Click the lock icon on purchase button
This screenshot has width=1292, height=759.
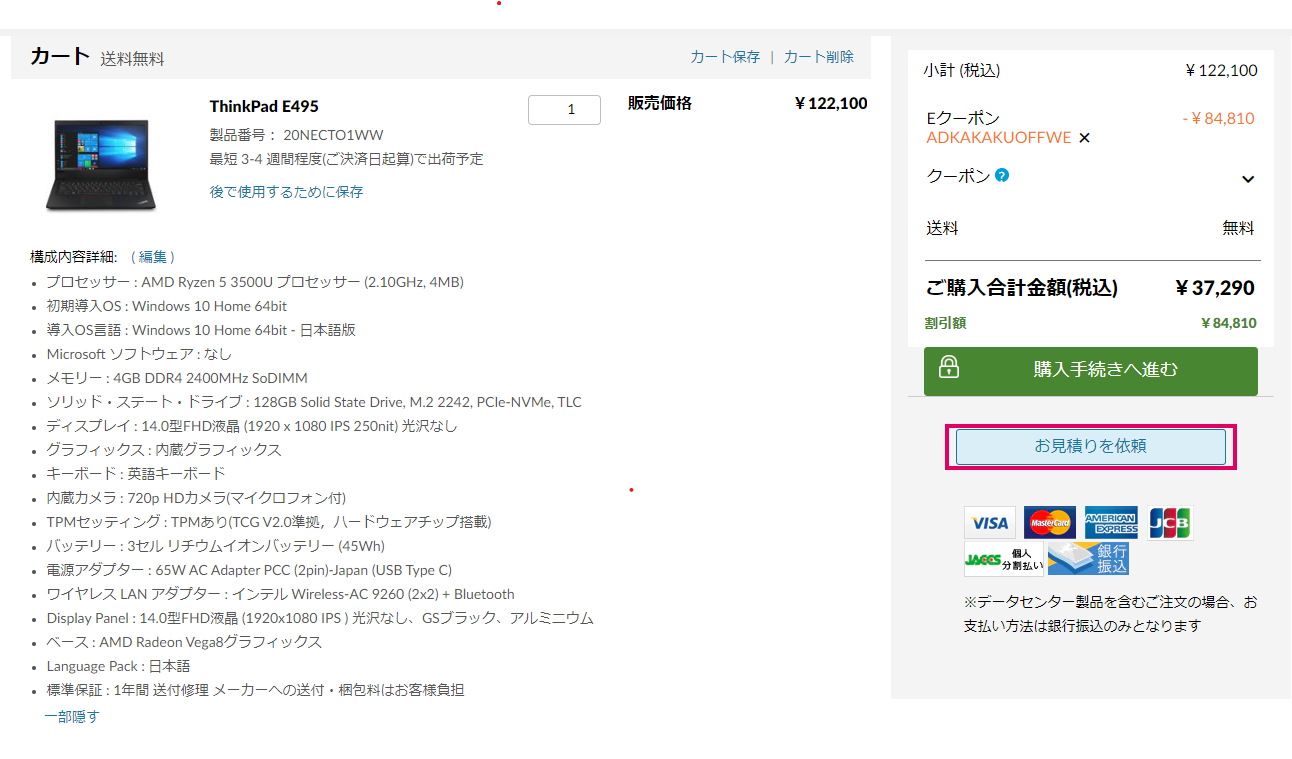(x=949, y=366)
